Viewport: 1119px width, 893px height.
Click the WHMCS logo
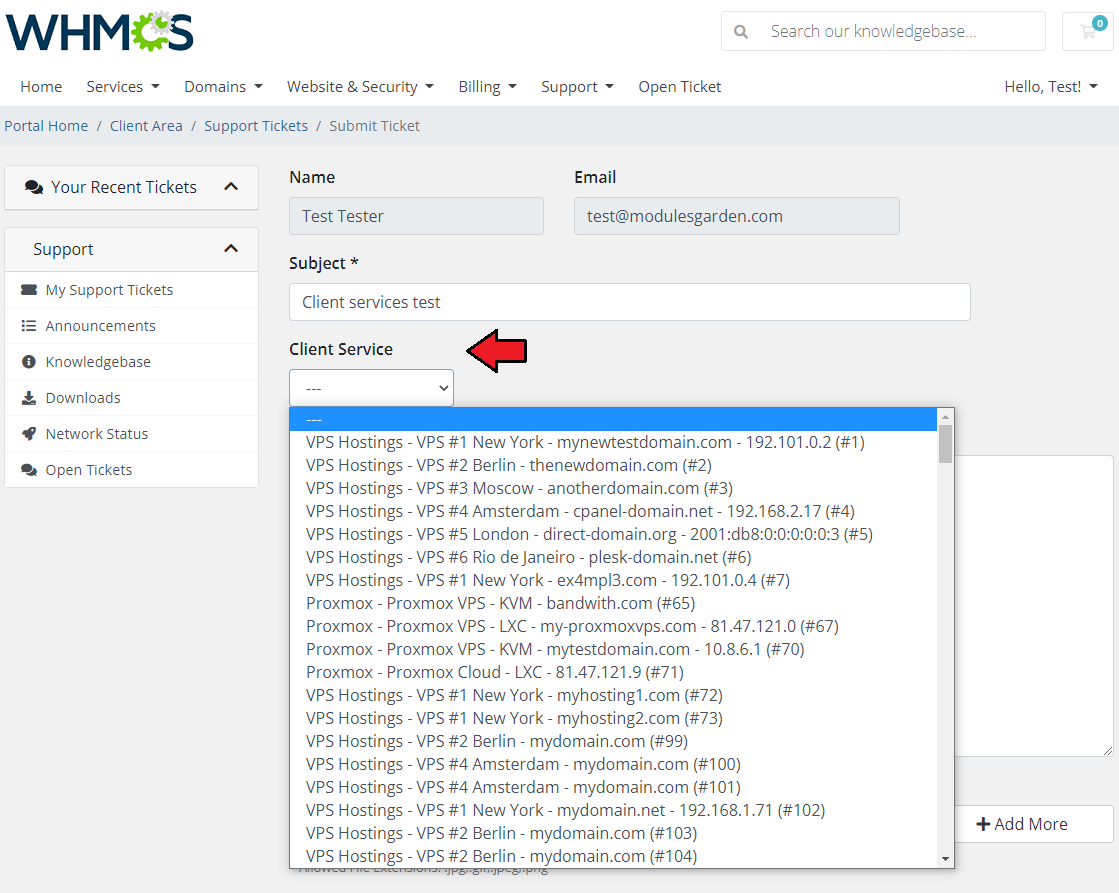99,31
